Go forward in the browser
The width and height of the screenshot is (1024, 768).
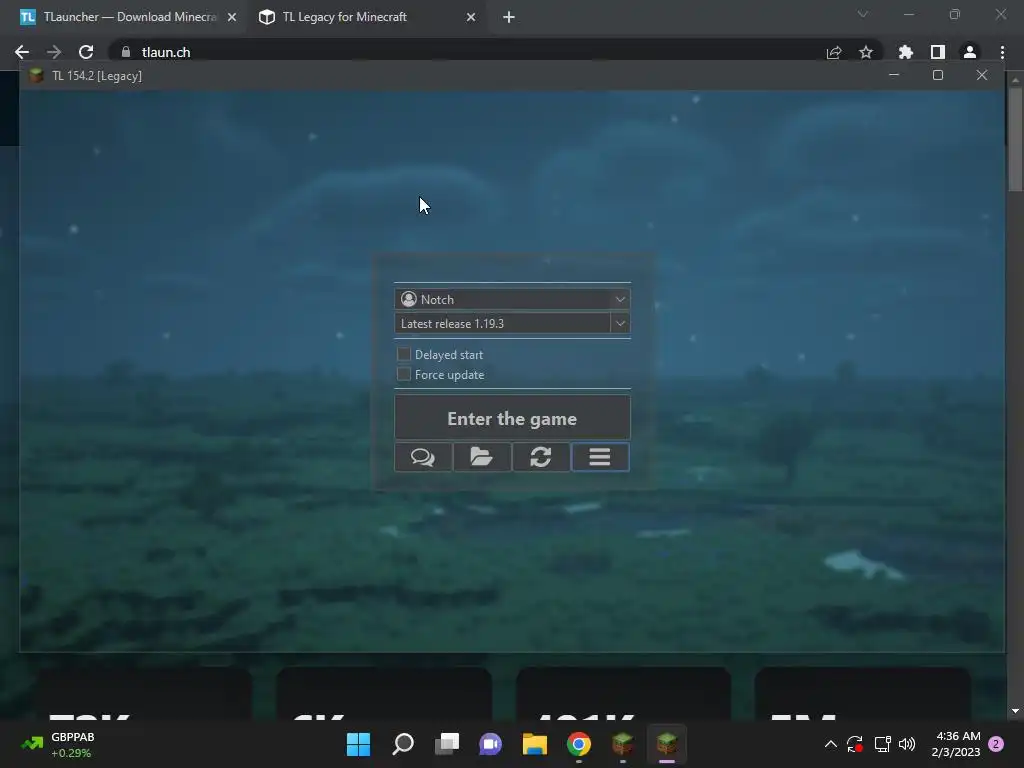54,52
